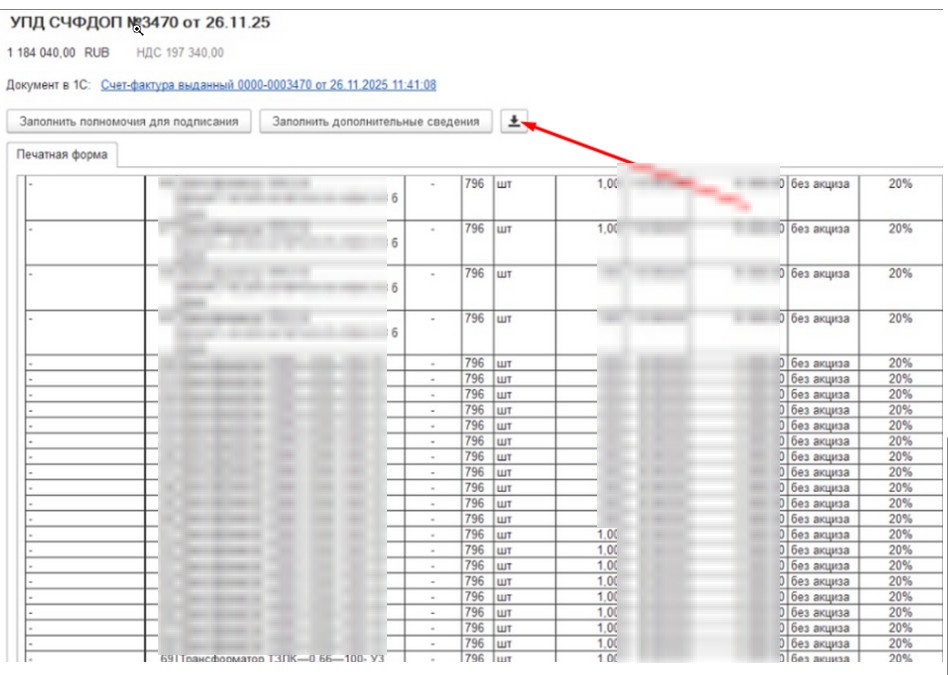The image size is (948, 675).
Task: Switch to the 'Печатная форма' tab
Action: click(x=62, y=155)
